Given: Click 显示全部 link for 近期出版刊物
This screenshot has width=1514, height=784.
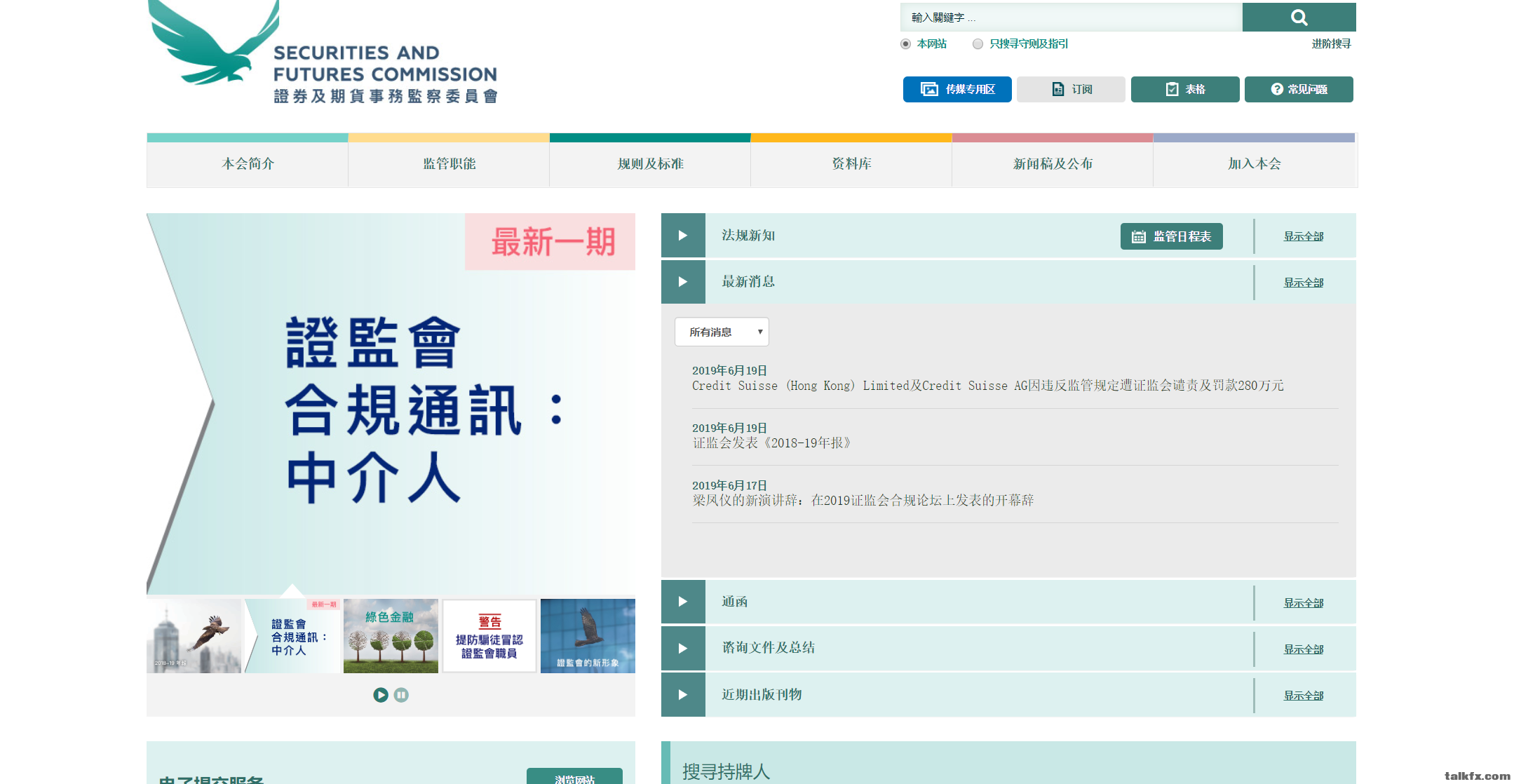Looking at the screenshot, I should 1304,696.
